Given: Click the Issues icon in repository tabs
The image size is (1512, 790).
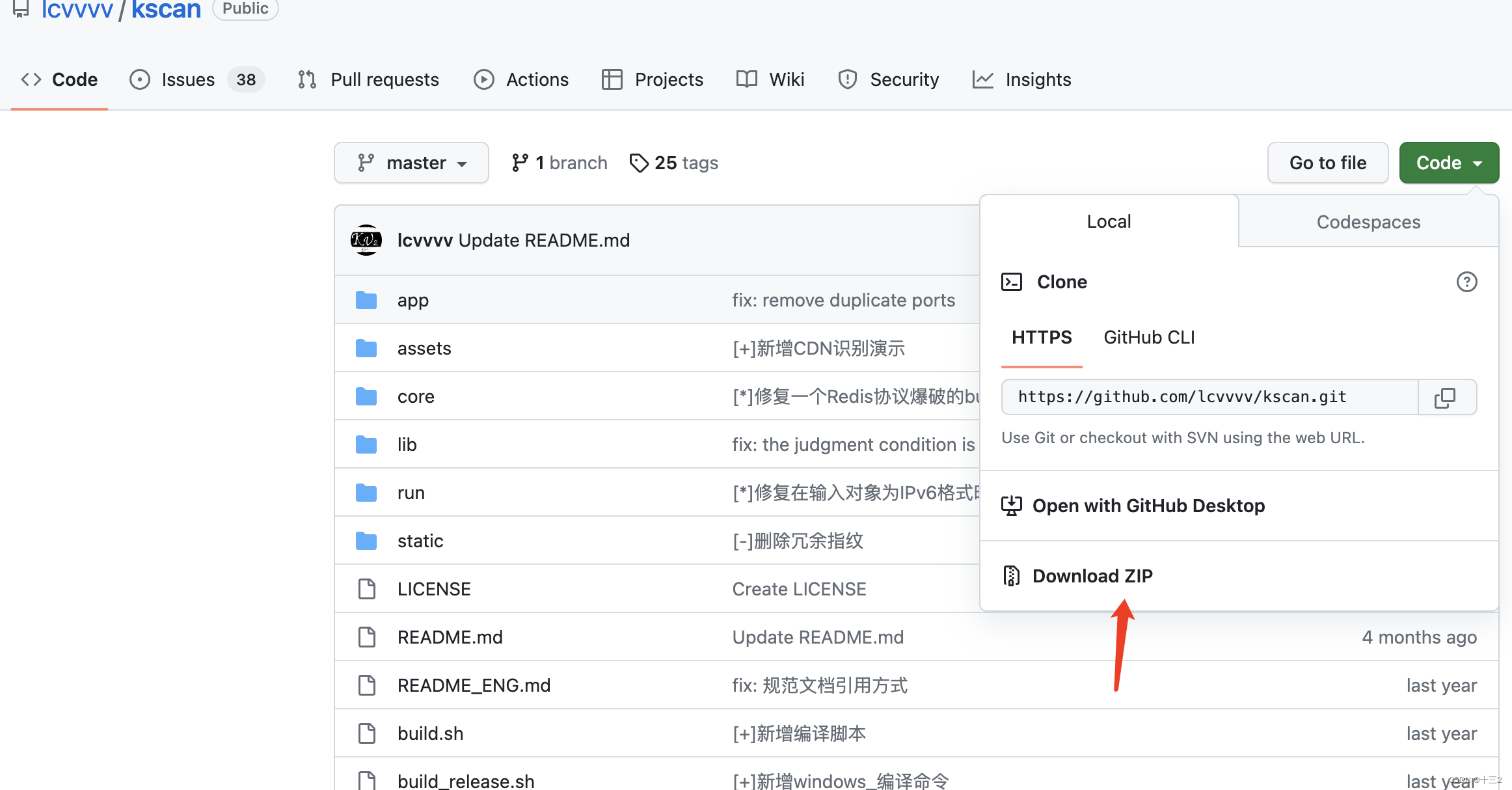Looking at the screenshot, I should pos(141,78).
